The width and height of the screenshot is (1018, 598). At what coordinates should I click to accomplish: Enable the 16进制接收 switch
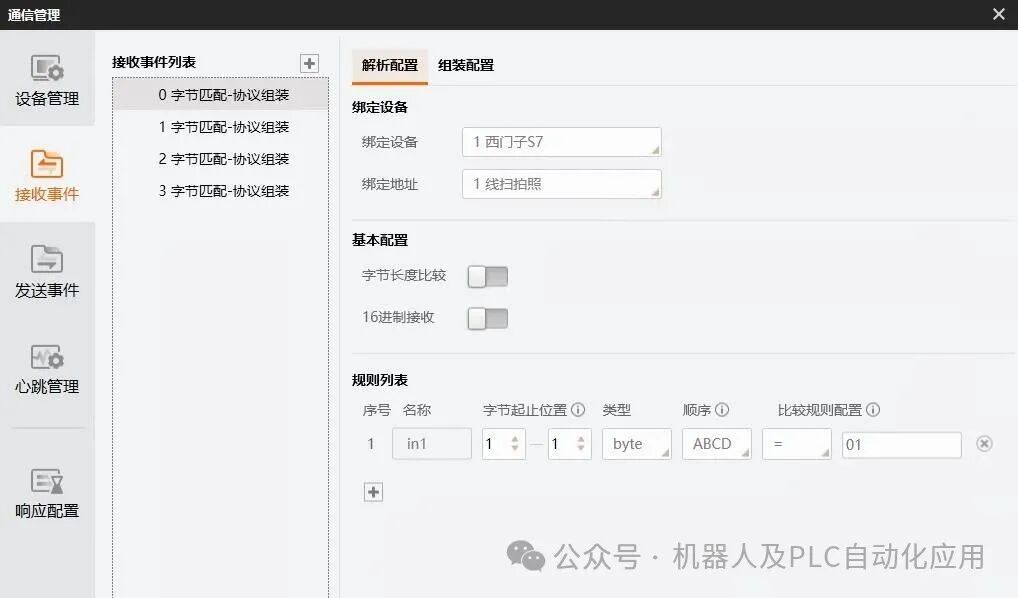click(488, 318)
